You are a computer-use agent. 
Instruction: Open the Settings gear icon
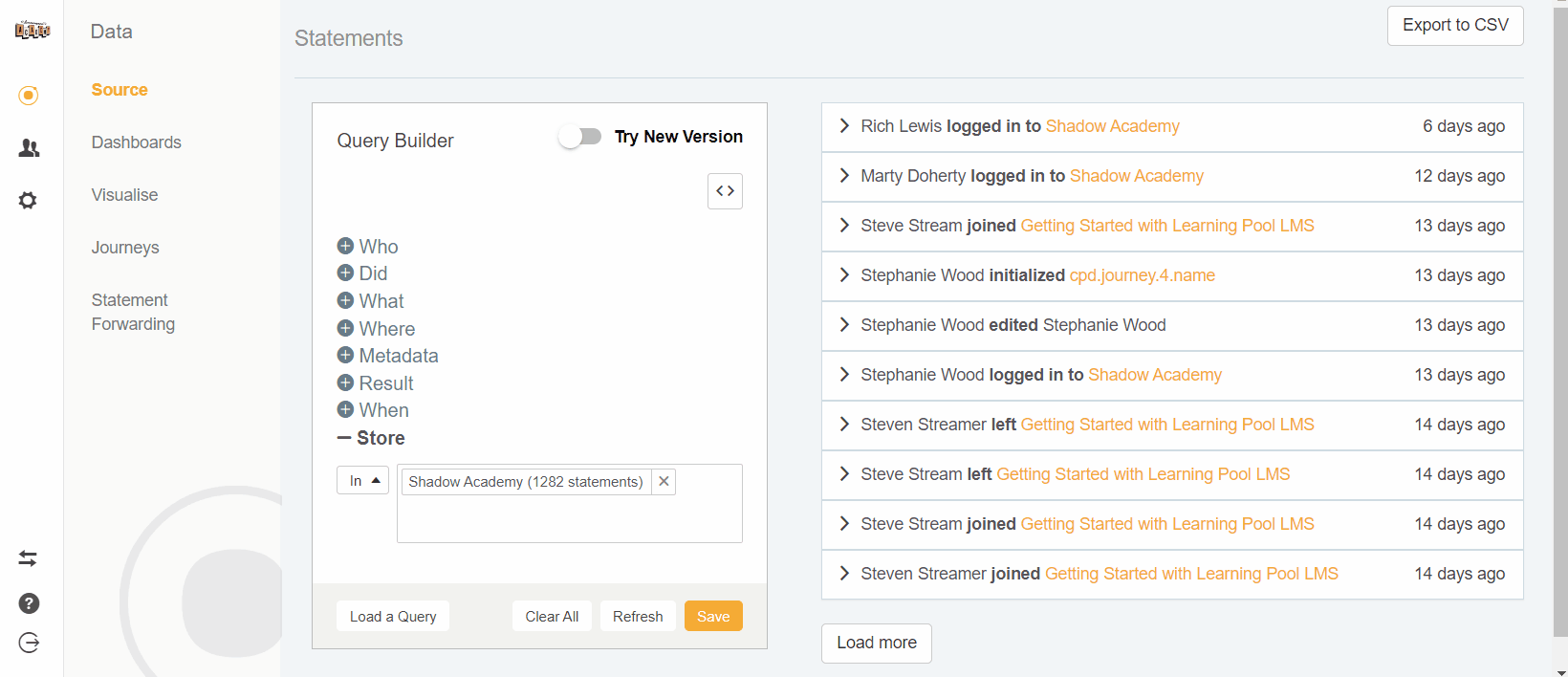(x=29, y=200)
